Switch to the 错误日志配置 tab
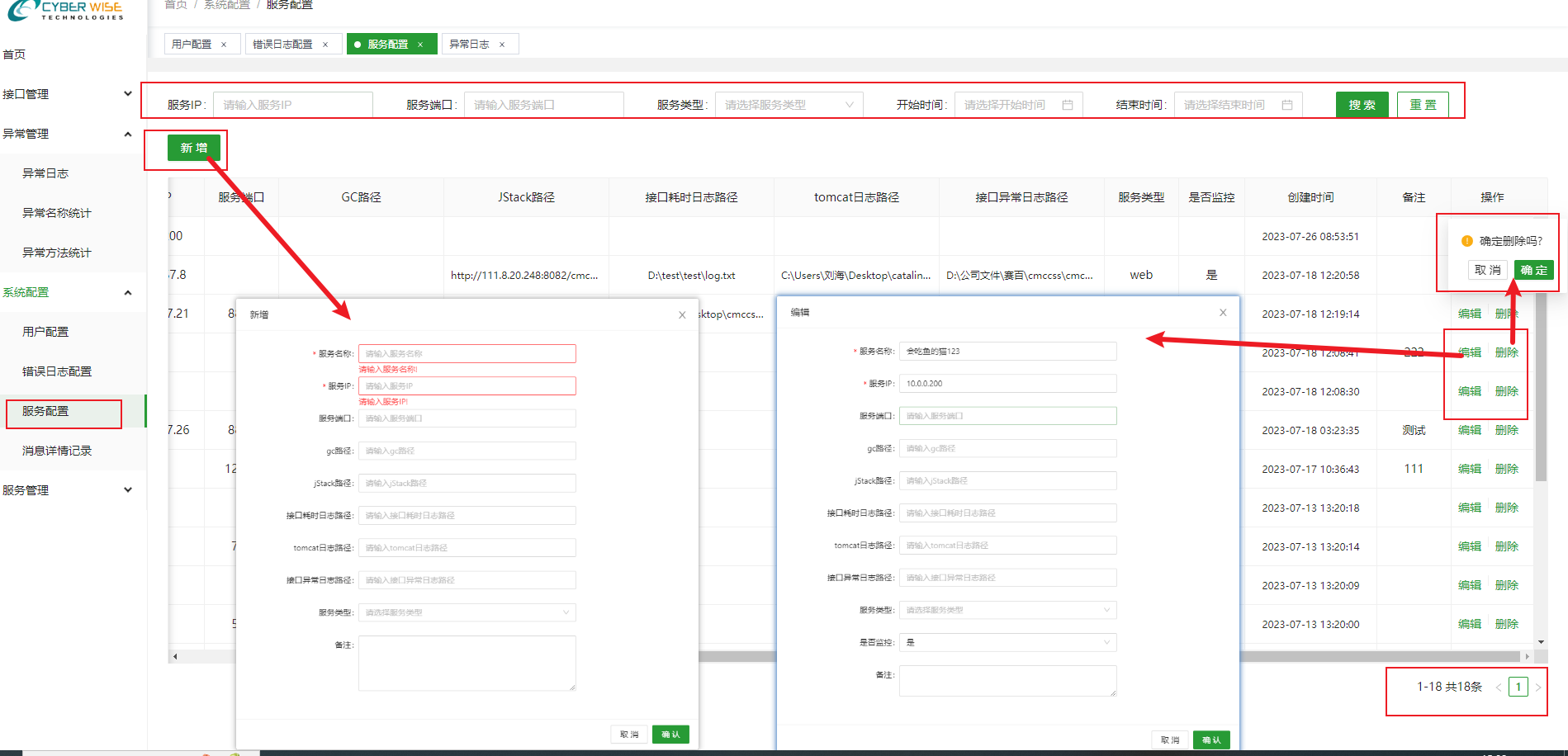Screen dimensions: 1568x756 click(x=282, y=45)
